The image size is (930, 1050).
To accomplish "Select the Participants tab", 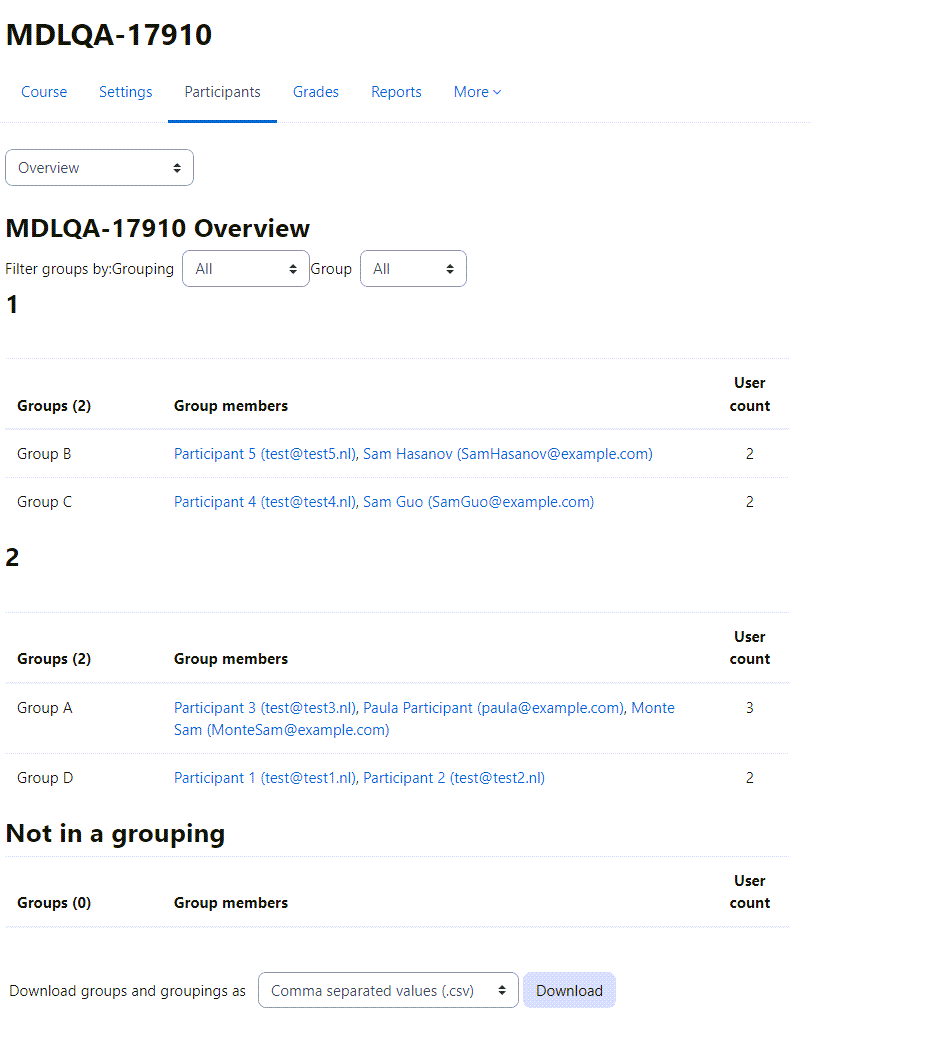I will tap(222, 92).
